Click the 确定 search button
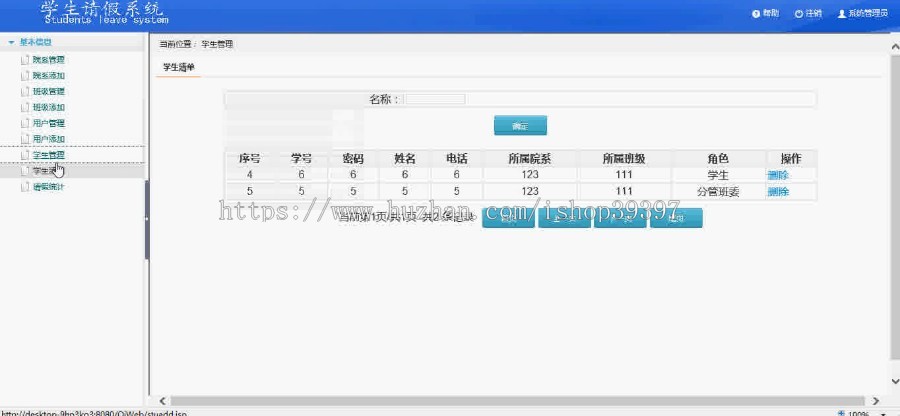Viewport: 900px width, 416px height. (x=520, y=126)
